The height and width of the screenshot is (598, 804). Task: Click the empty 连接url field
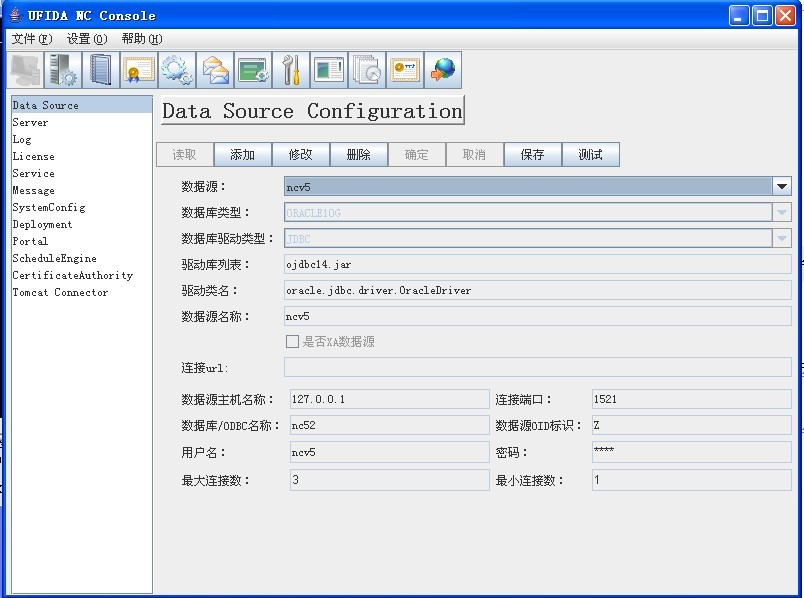pyautogui.click(x=537, y=367)
